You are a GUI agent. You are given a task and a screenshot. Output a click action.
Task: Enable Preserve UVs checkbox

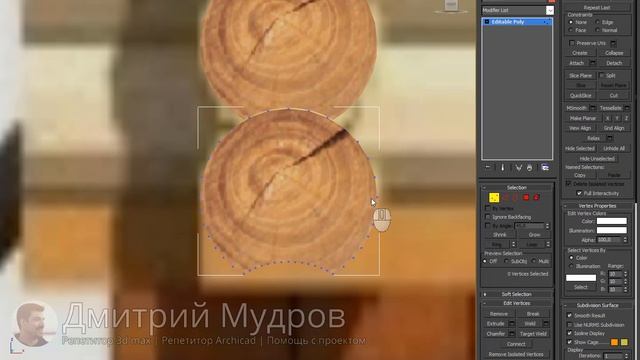572,43
